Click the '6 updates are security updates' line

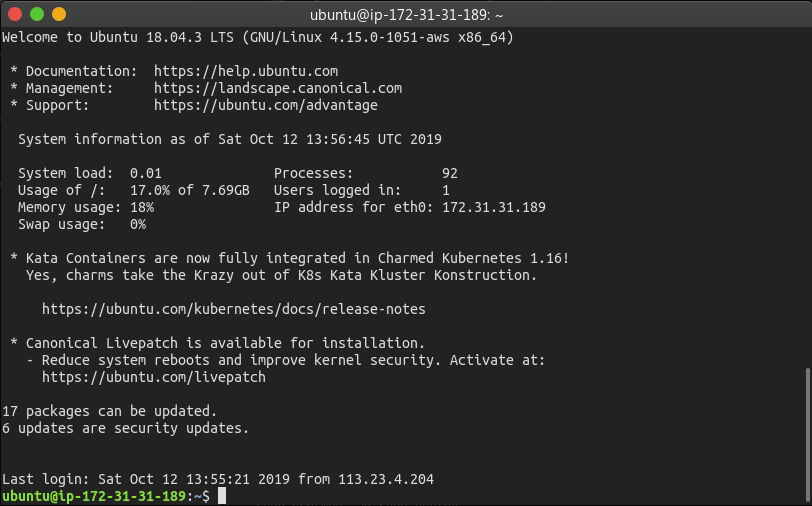coord(126,428)
